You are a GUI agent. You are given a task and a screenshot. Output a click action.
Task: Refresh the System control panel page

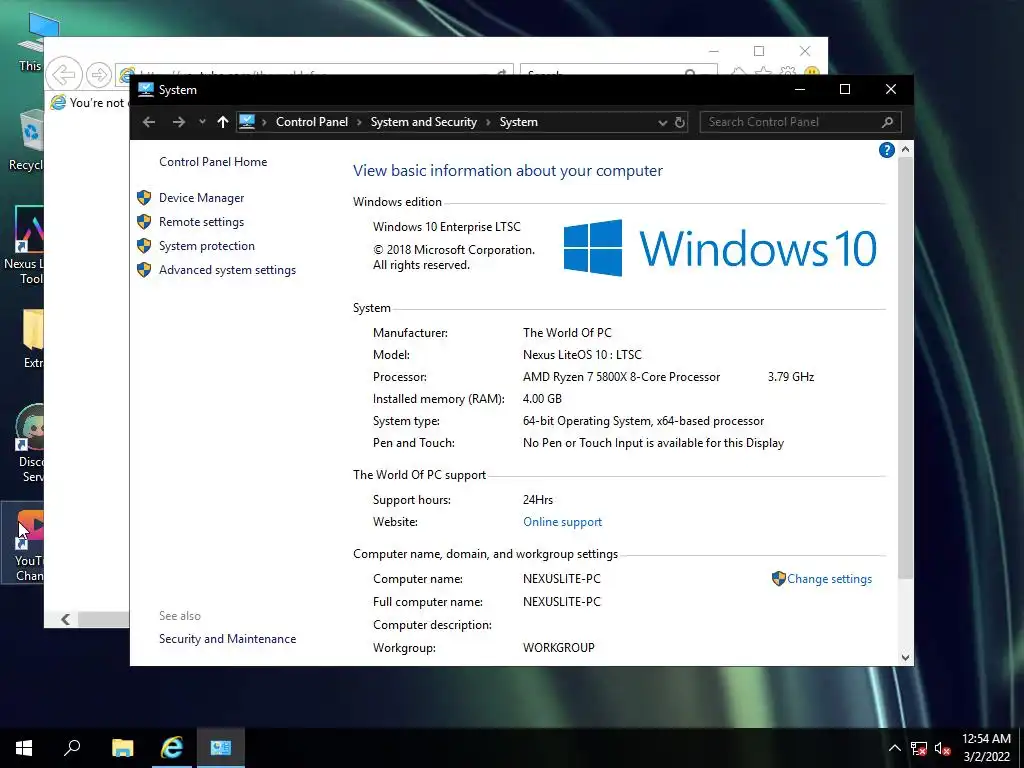tap(679, 122)
